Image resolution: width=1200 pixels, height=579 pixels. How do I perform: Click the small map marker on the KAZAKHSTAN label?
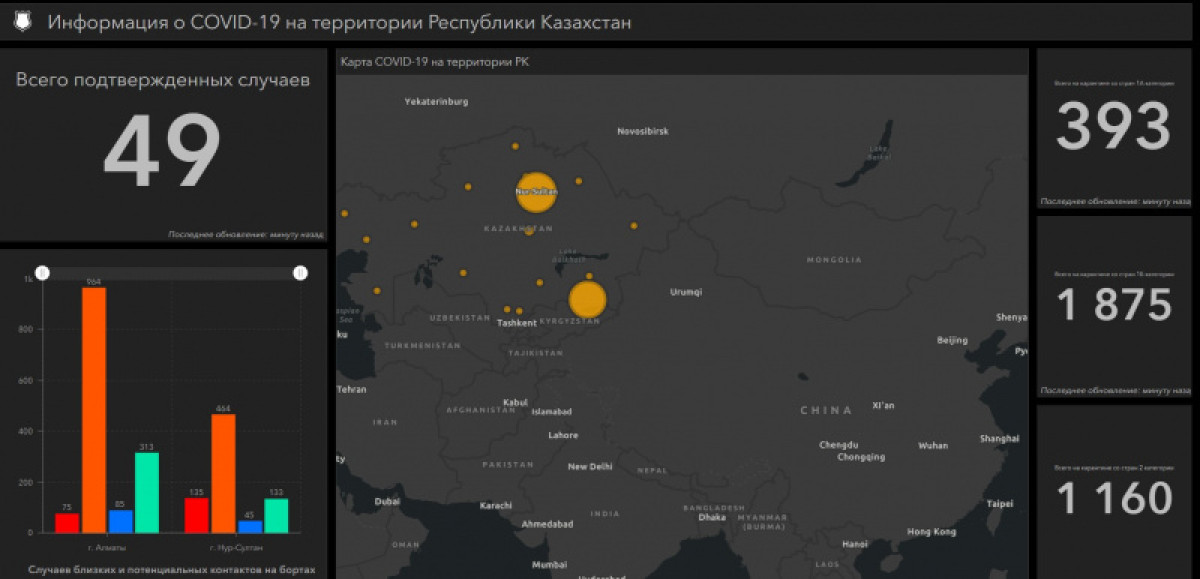529,232
